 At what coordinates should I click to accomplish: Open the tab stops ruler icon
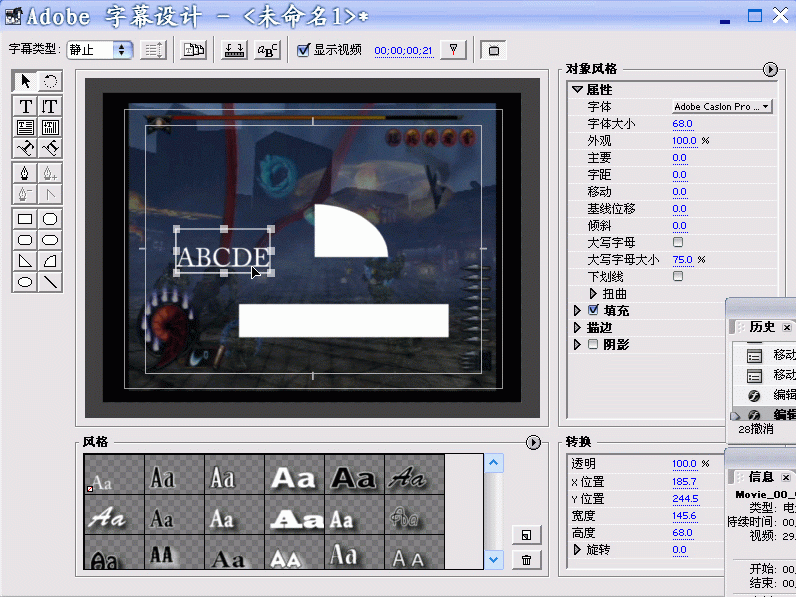(234, 50)
